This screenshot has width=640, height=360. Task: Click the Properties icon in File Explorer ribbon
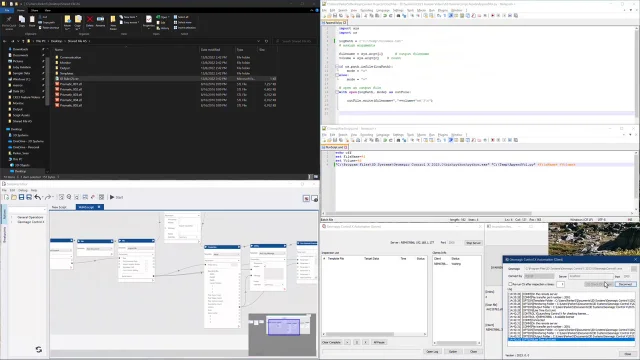pyautogui.click(x=149, y=21)
